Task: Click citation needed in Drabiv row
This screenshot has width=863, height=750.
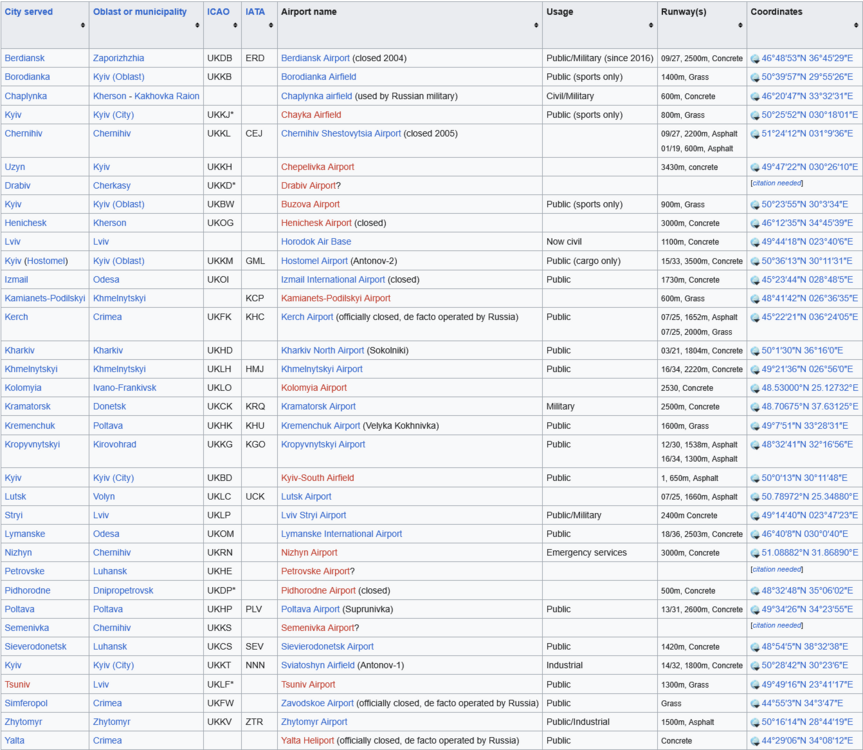Action: coord(777,183)
